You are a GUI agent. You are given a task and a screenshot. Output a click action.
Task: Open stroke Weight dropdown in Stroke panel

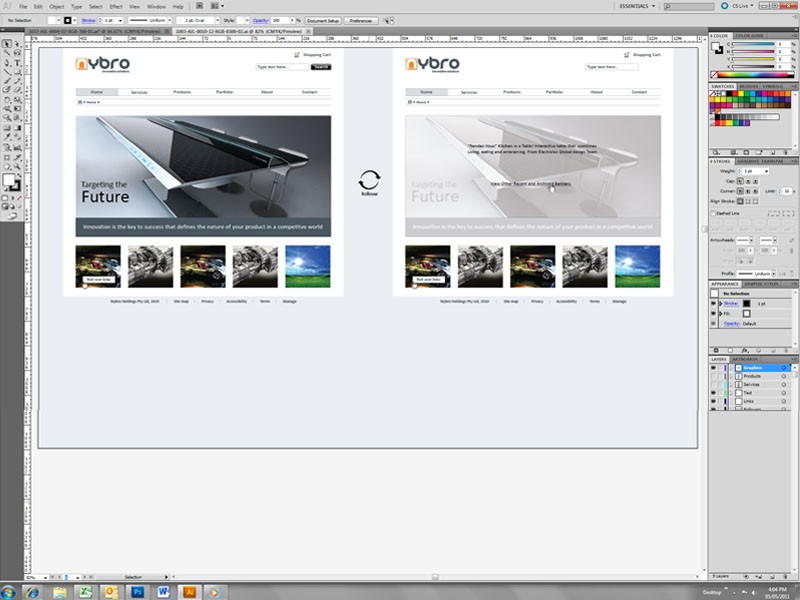coord(766,171)
